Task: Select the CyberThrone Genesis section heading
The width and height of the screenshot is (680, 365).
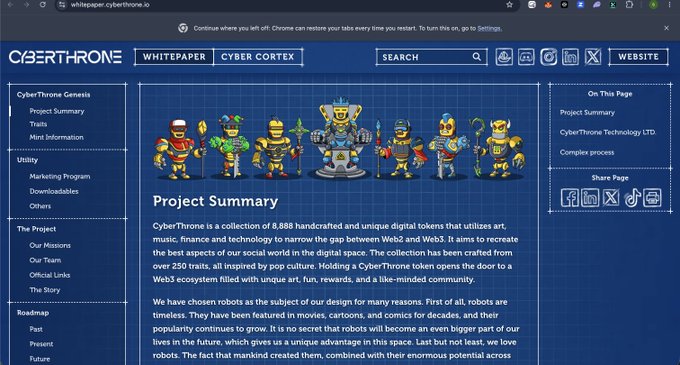Action: coord(53,95)
